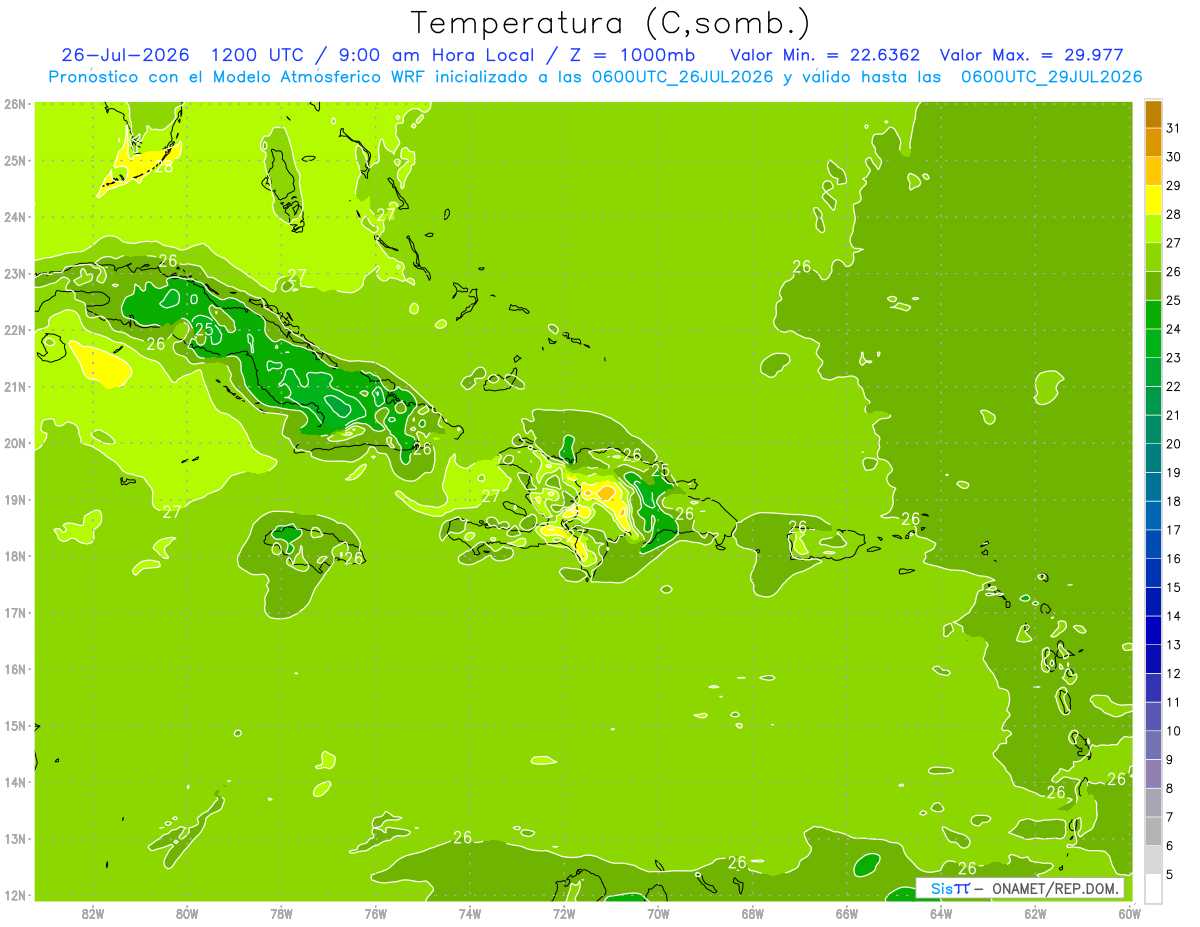Click the "60W" longitude axis label
The height and width of the screenshot is (927, 1200).
(x=1129, y=913)
